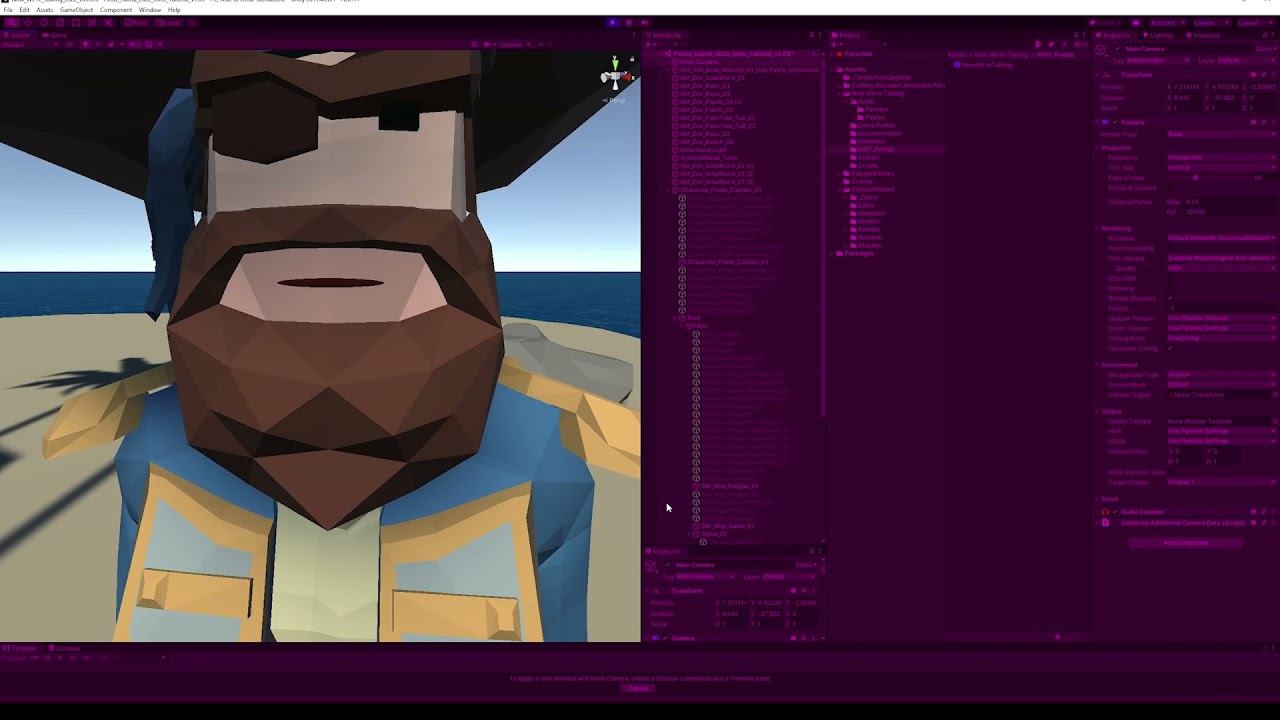The height and width of the screenshot is (720, 1280).
Task: Switch to the Scene tab
Action: pos(18,35)
